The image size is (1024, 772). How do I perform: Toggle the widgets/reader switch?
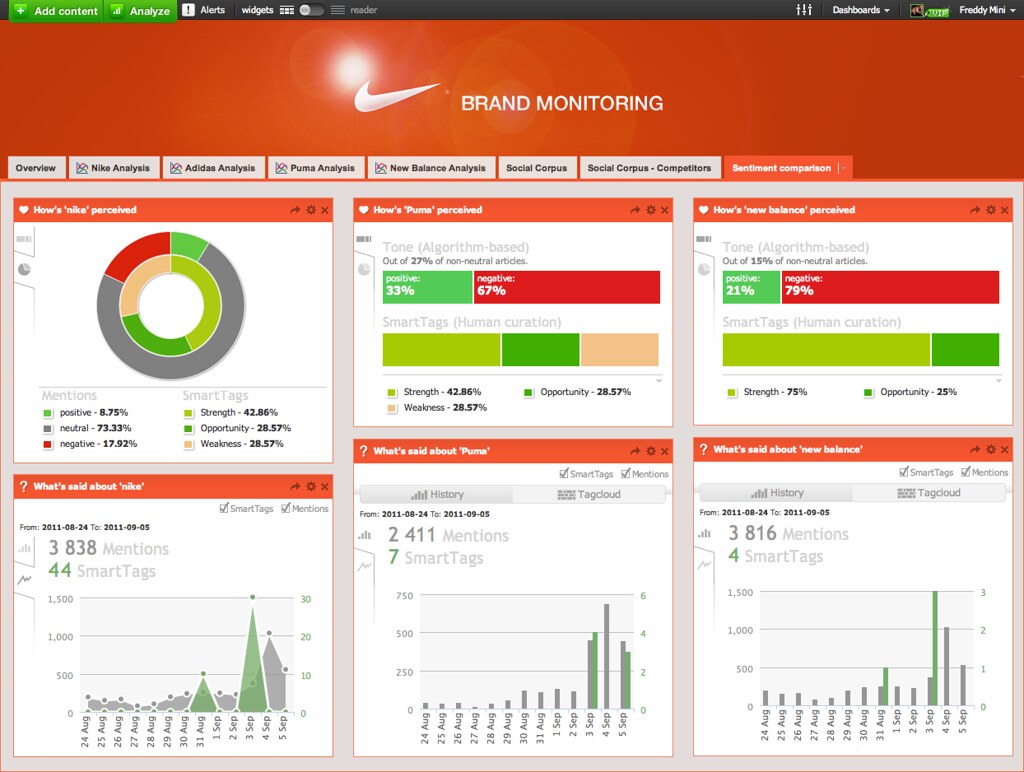click(311, 10)
